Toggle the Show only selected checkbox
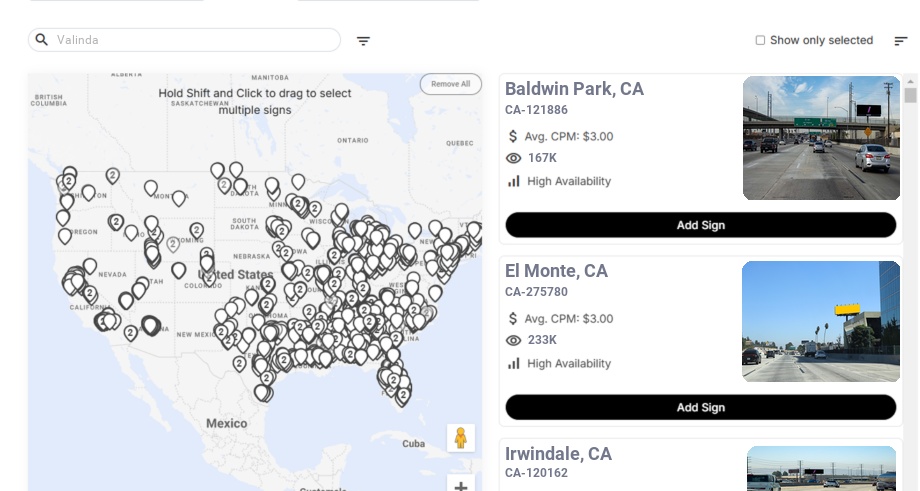 pyautogui.click(x=760, y=41)
